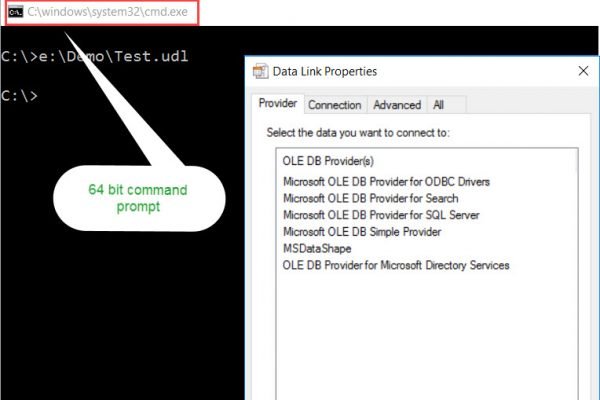This screenshot has width=600, height=400.
Task: Select the All tab
Action: point(438,105)
